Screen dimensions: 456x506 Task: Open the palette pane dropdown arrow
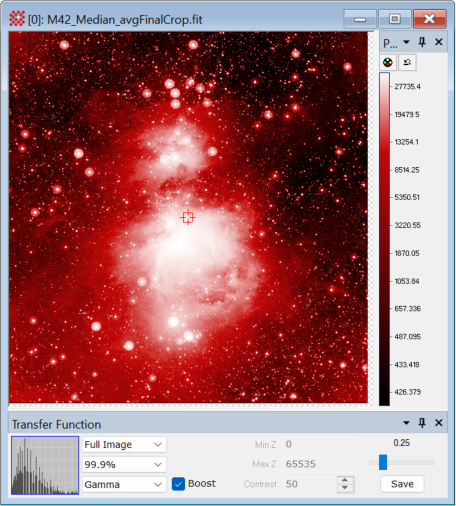click(x=406, y=42)
